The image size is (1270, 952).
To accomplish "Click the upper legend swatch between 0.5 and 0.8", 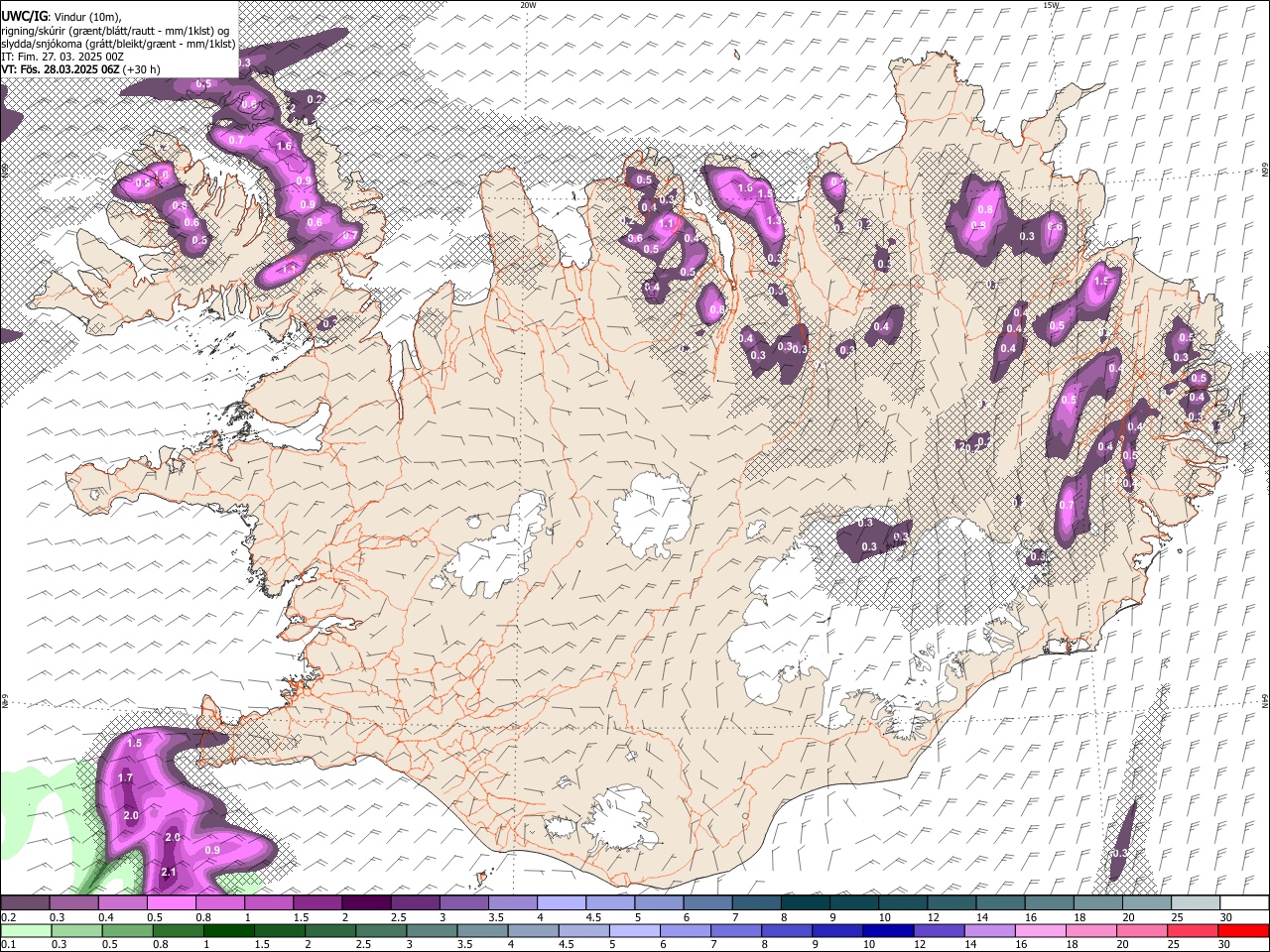I will (x=171, y=903).
